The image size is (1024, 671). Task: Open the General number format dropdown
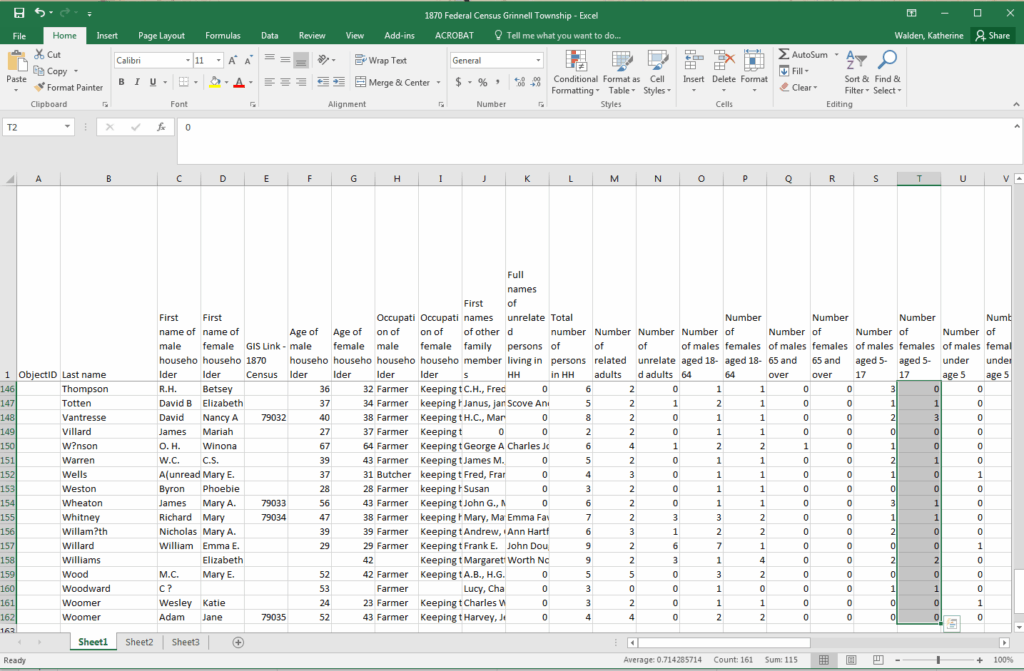[x=539, y=60]
